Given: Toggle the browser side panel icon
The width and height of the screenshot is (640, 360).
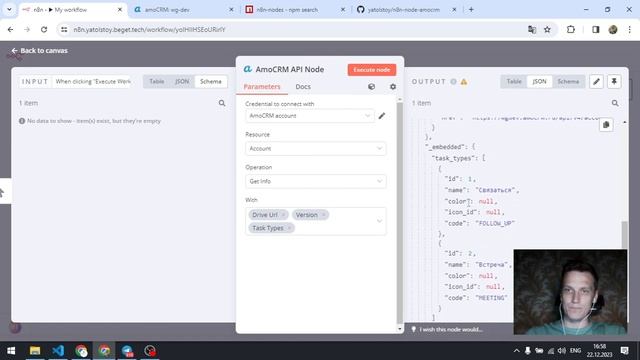Looking at the screenshot, I should (x=596, y=30).
